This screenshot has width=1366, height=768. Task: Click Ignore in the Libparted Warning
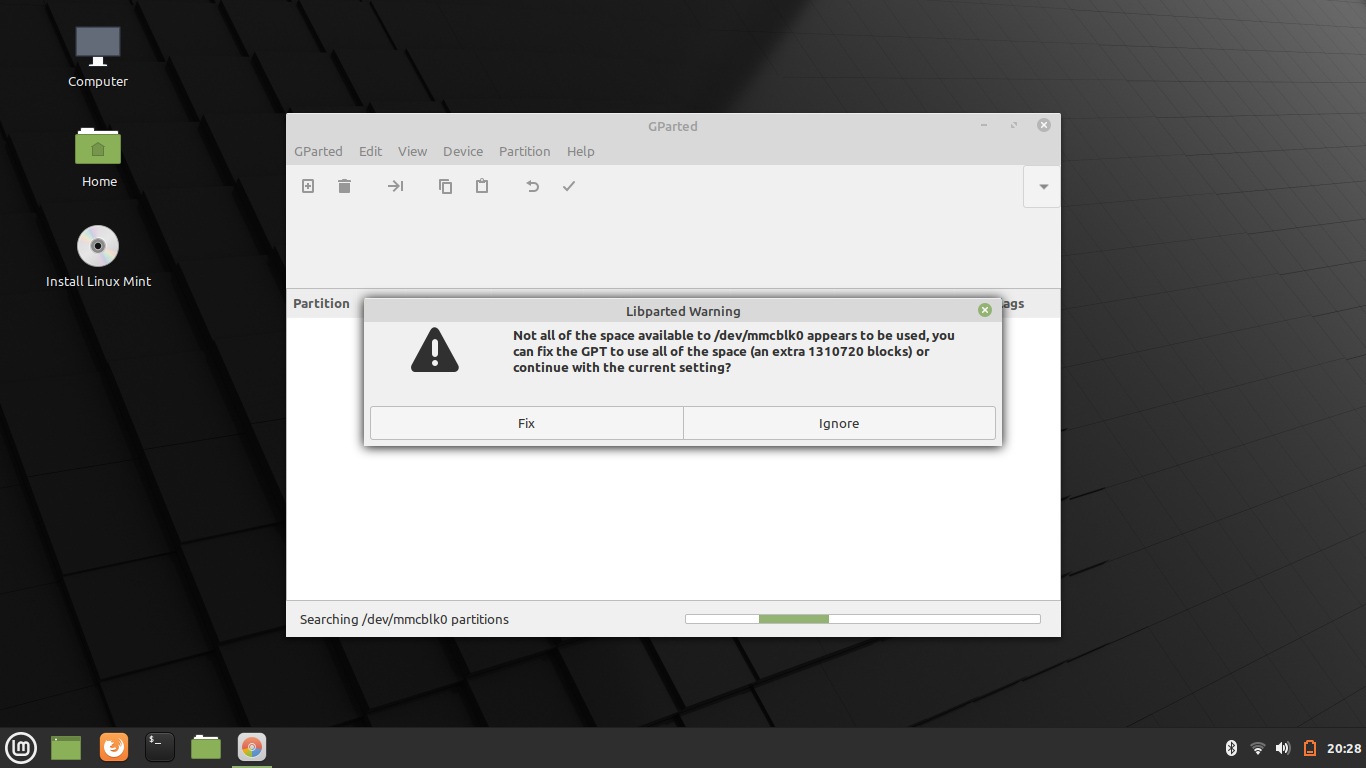(839, 423)
